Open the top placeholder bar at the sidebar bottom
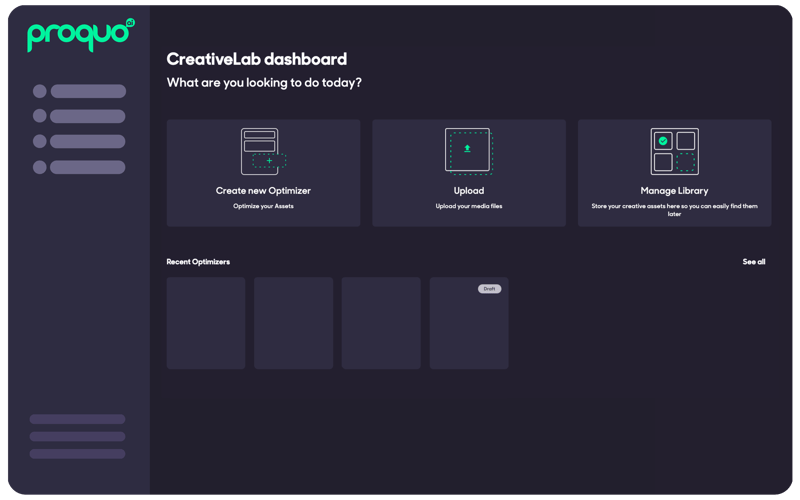 click(x=77, y=419)
